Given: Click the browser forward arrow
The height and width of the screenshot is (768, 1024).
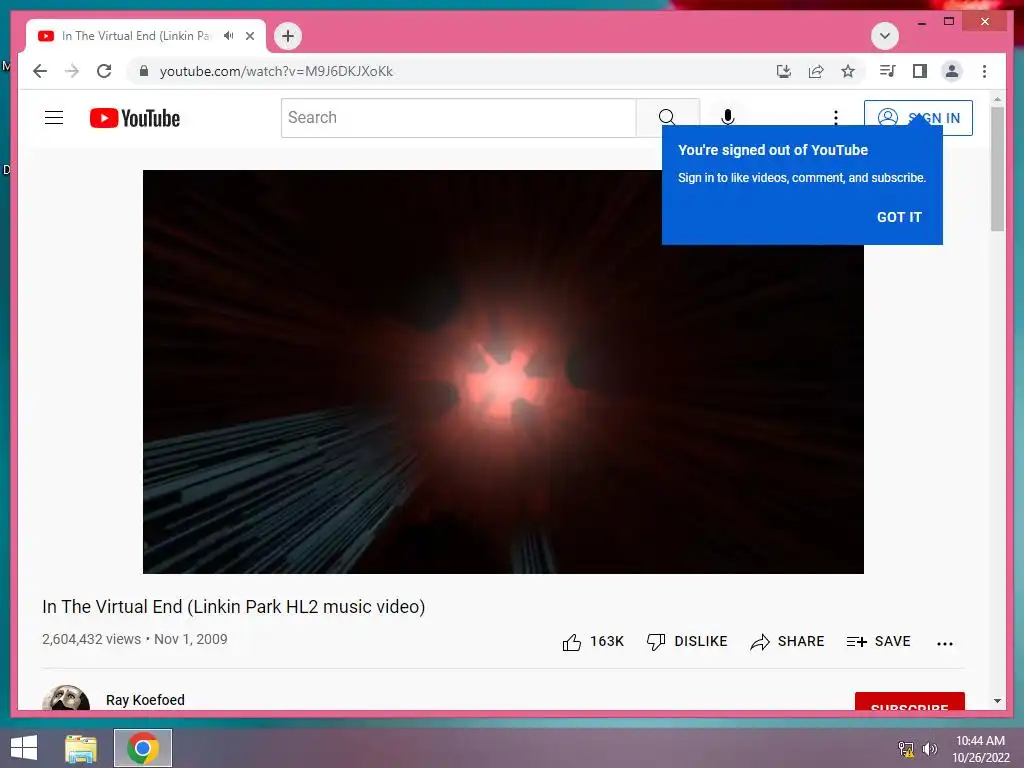Looking at the screenshot, I should [x=72, y=71].
